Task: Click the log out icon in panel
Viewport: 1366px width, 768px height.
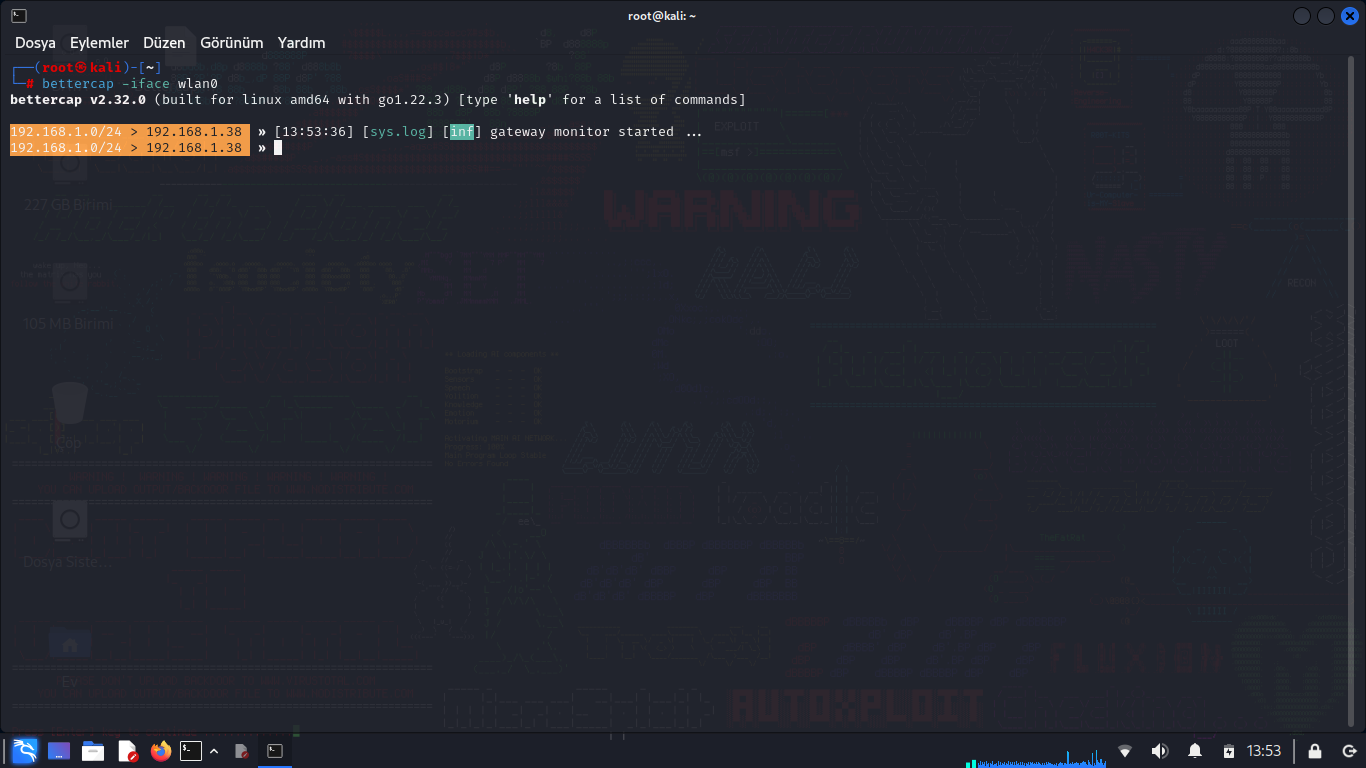Action: click(x=1349, y=751)
